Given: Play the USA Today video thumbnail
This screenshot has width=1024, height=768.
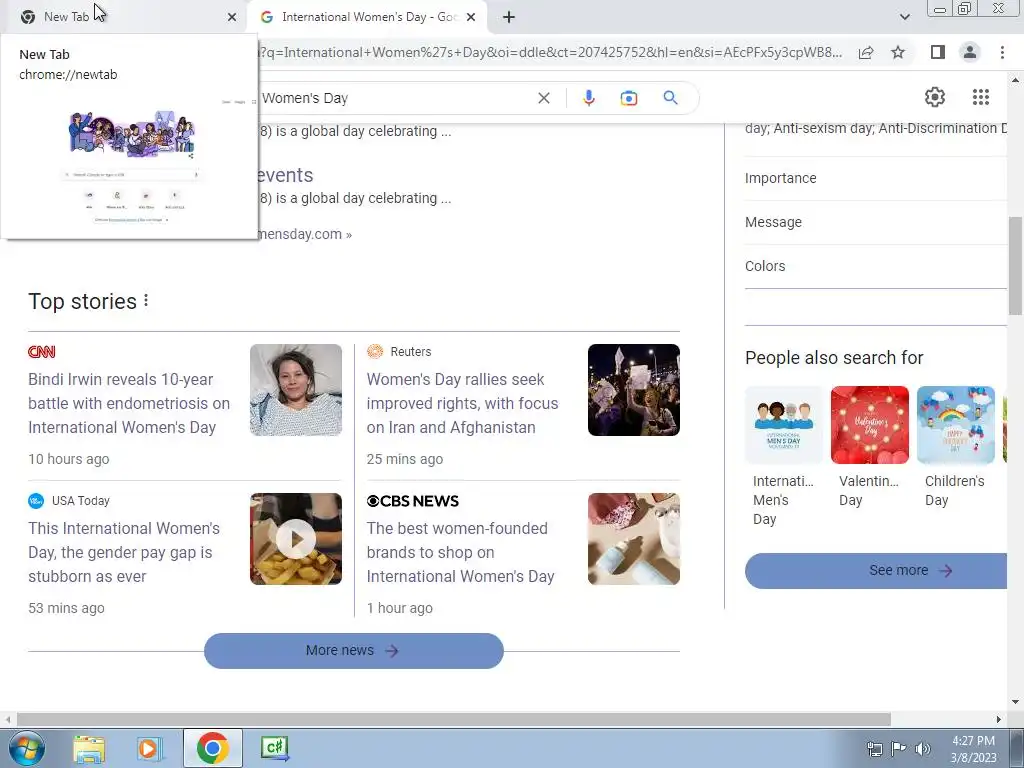Looking at the screenshot, I should [x=296, y=539].
